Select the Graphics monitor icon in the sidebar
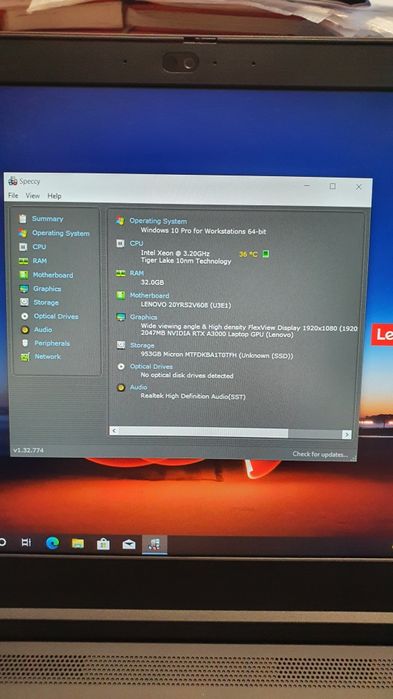 pyautogui.click(x=24, y=289)
